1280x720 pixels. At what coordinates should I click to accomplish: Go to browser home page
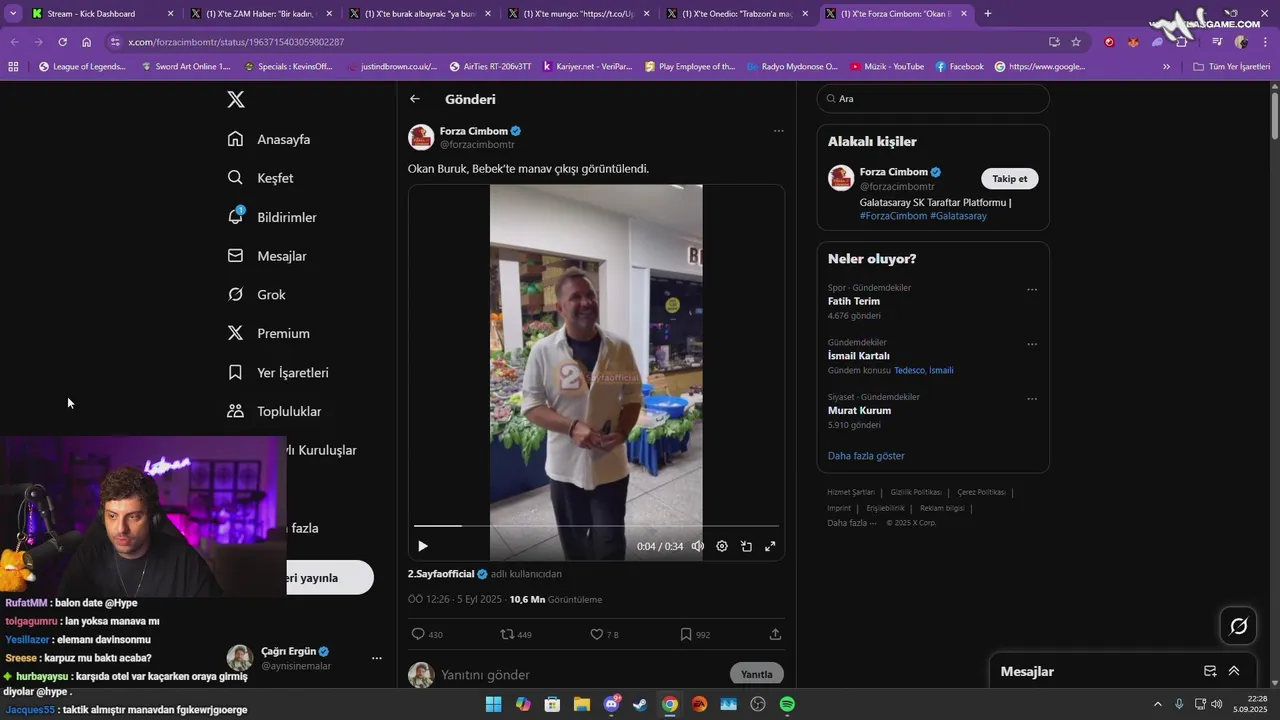click(87, 42)
